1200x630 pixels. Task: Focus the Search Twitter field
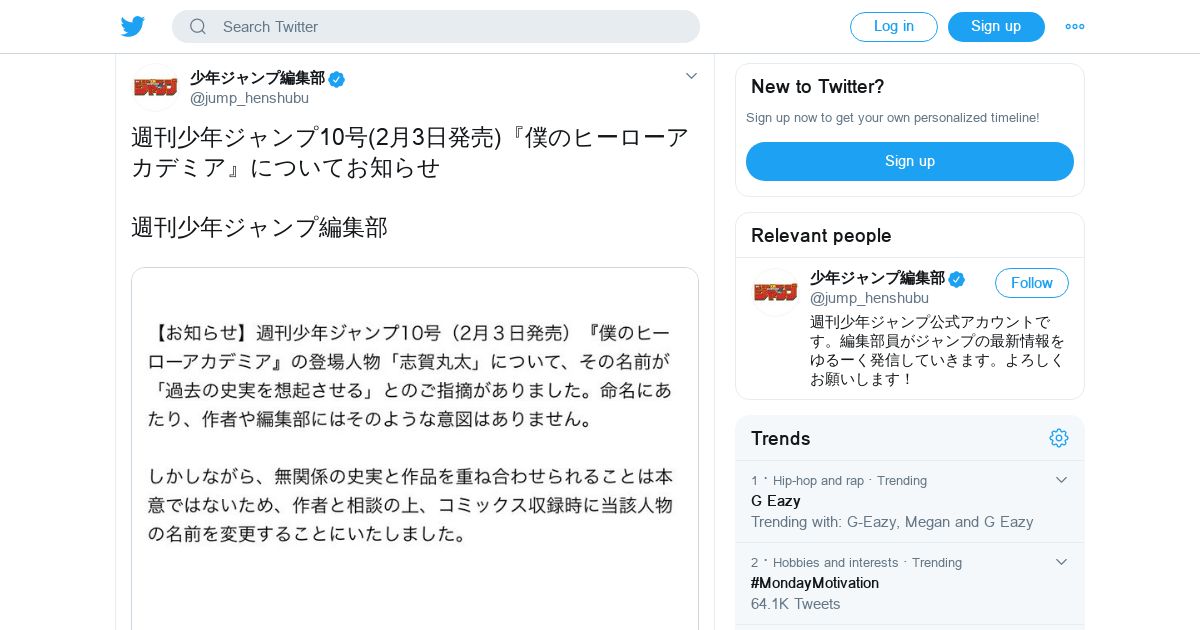[436, 27]
